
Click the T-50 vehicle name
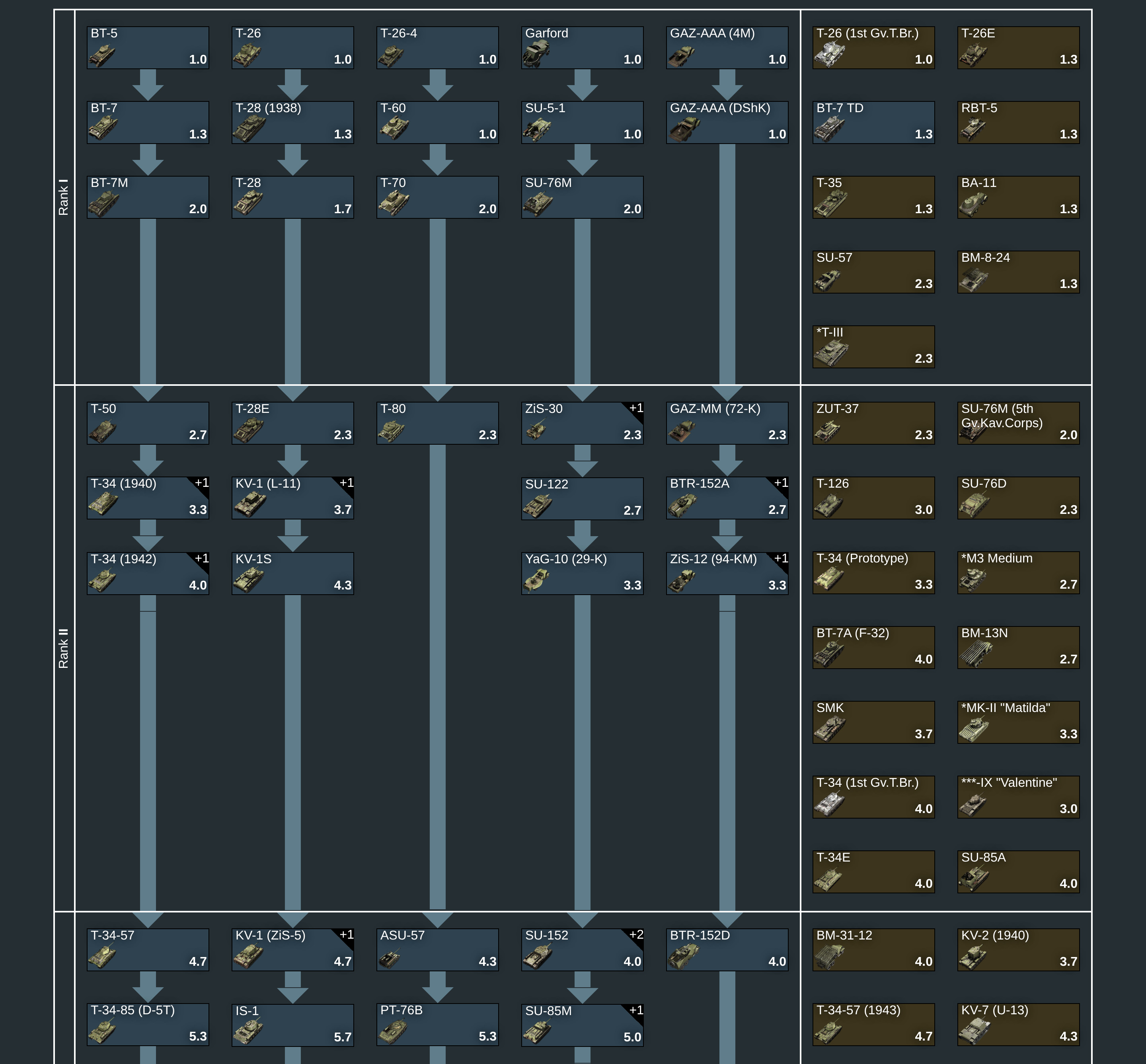[x=103, y=409]
